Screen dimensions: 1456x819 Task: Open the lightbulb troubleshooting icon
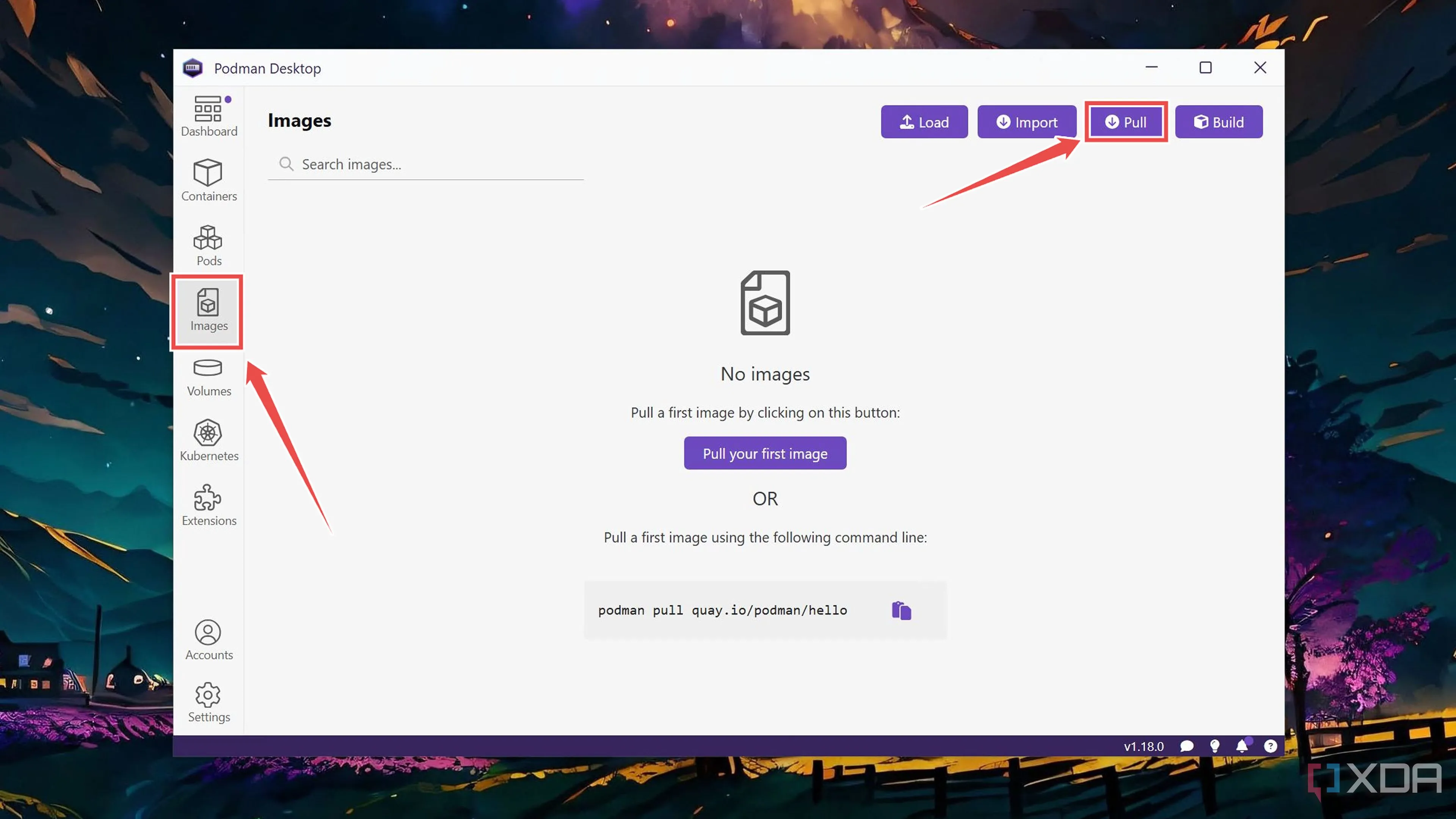point(1214,747)
